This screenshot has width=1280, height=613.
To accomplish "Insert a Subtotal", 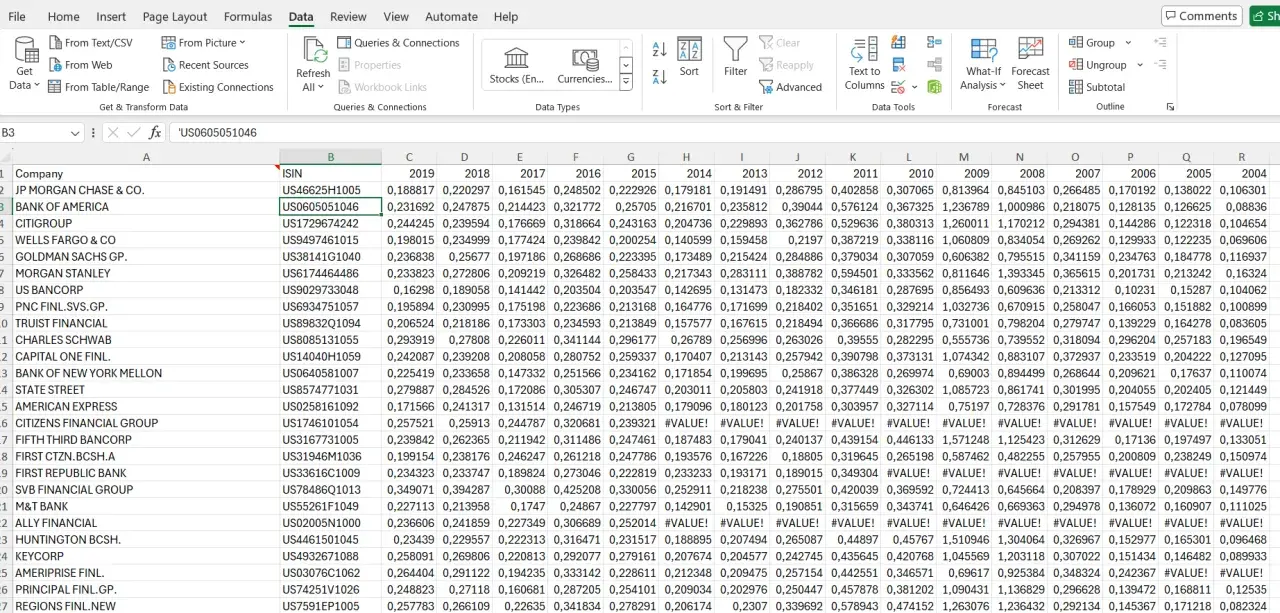I will [x=1097, y=87].
